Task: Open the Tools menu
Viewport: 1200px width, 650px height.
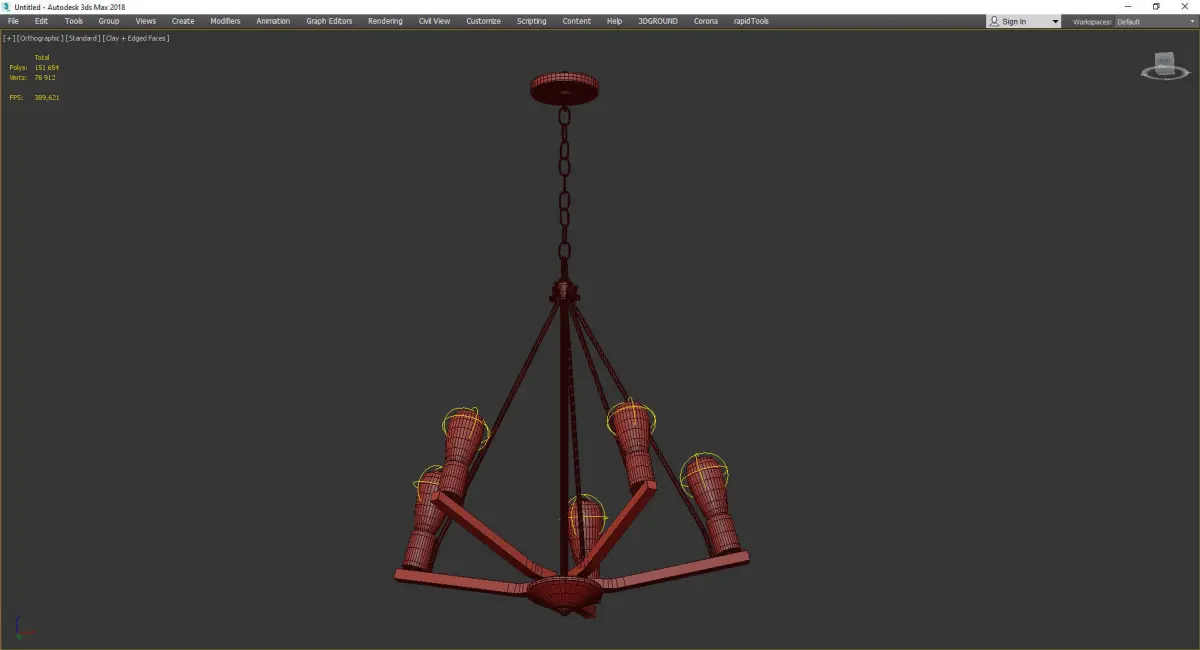Action: 74,21
